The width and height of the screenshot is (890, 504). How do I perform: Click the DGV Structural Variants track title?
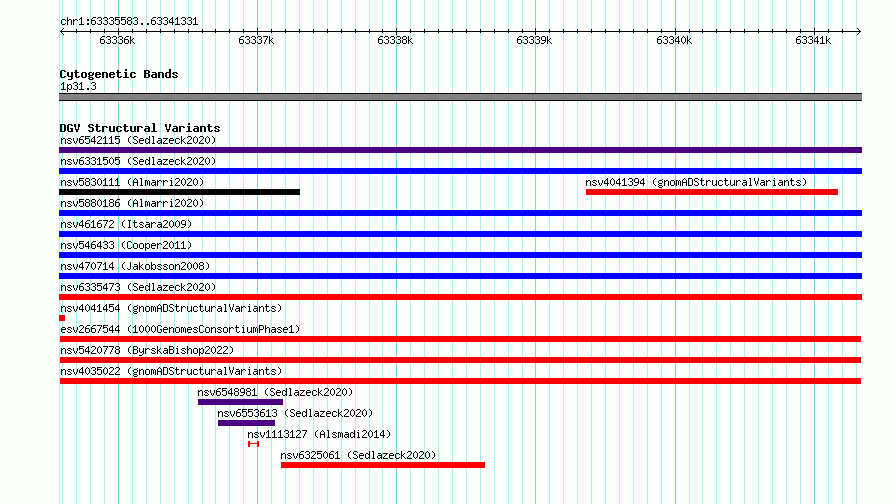click(x=140, y=128)
